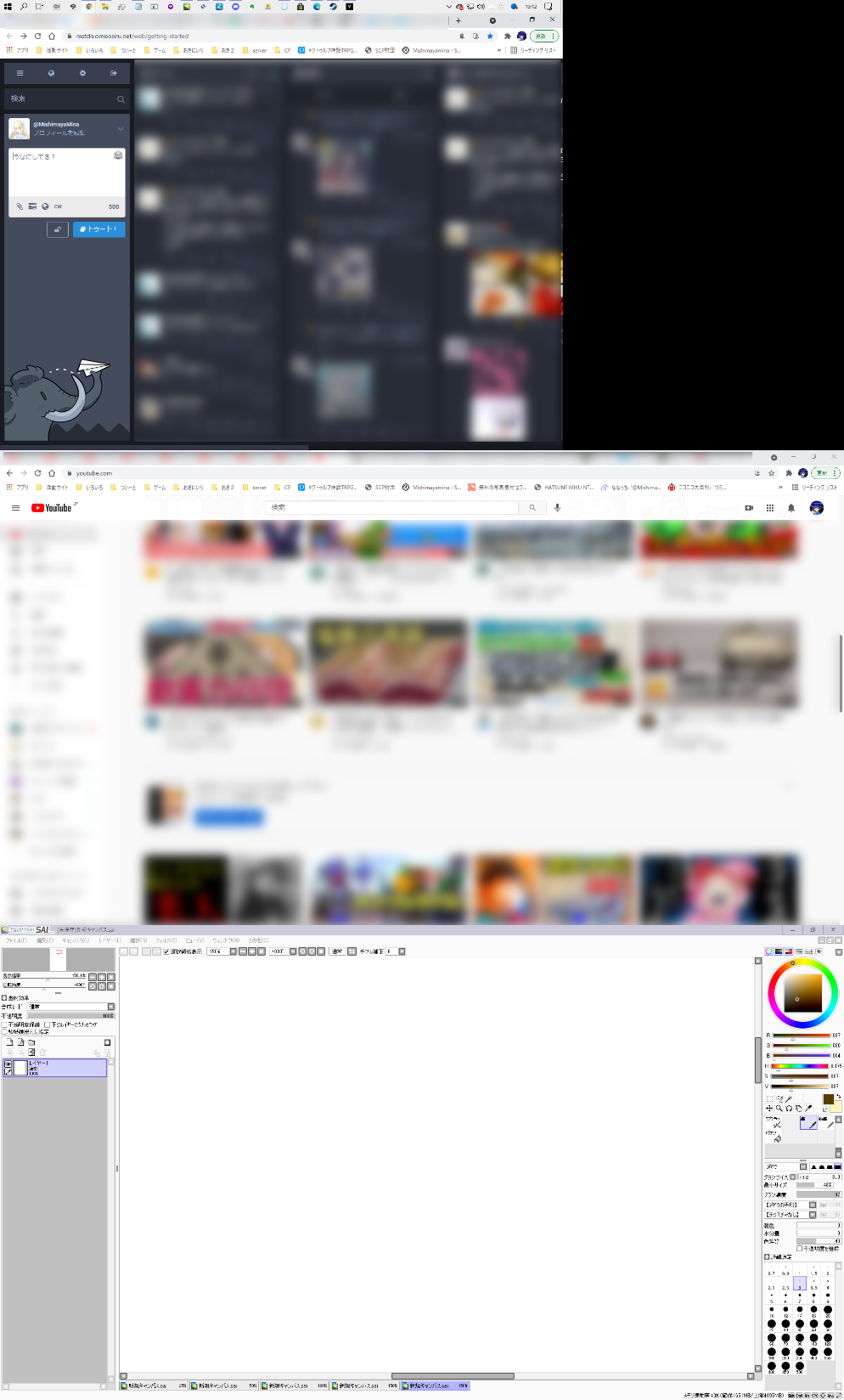Image resolution: width=844 pixels, height=1400 pixels.
Task: Attach a file to the toot with the paperclip
Action: point(20,206)
